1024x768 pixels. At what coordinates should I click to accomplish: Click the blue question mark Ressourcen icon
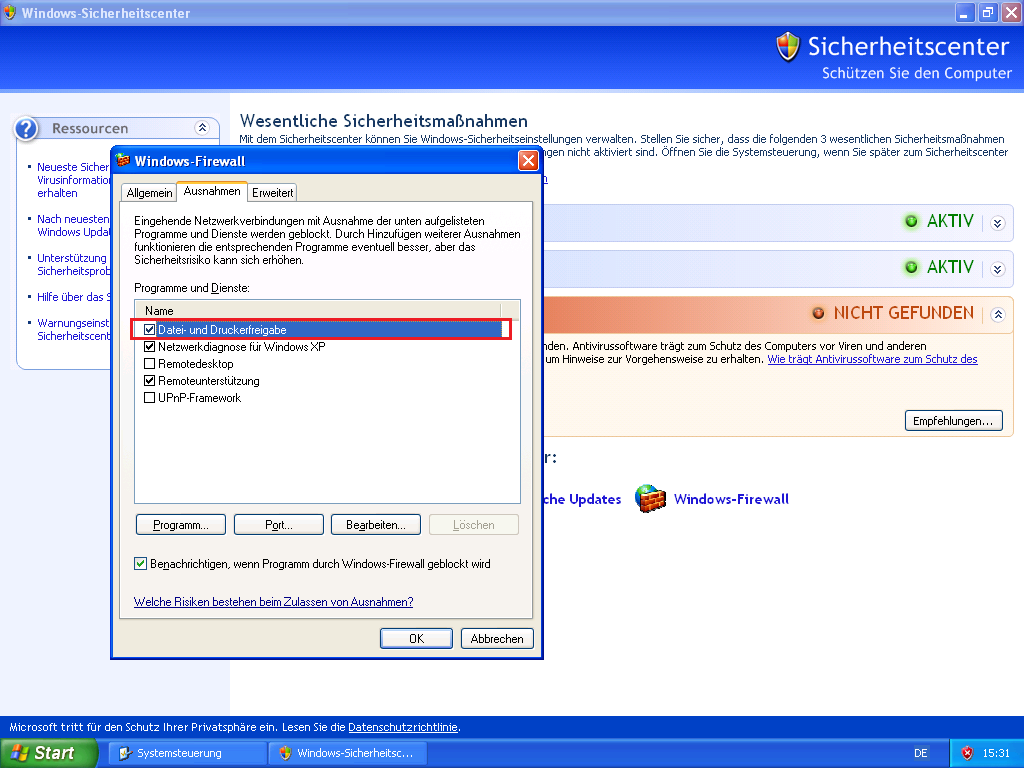click(26, 129)
